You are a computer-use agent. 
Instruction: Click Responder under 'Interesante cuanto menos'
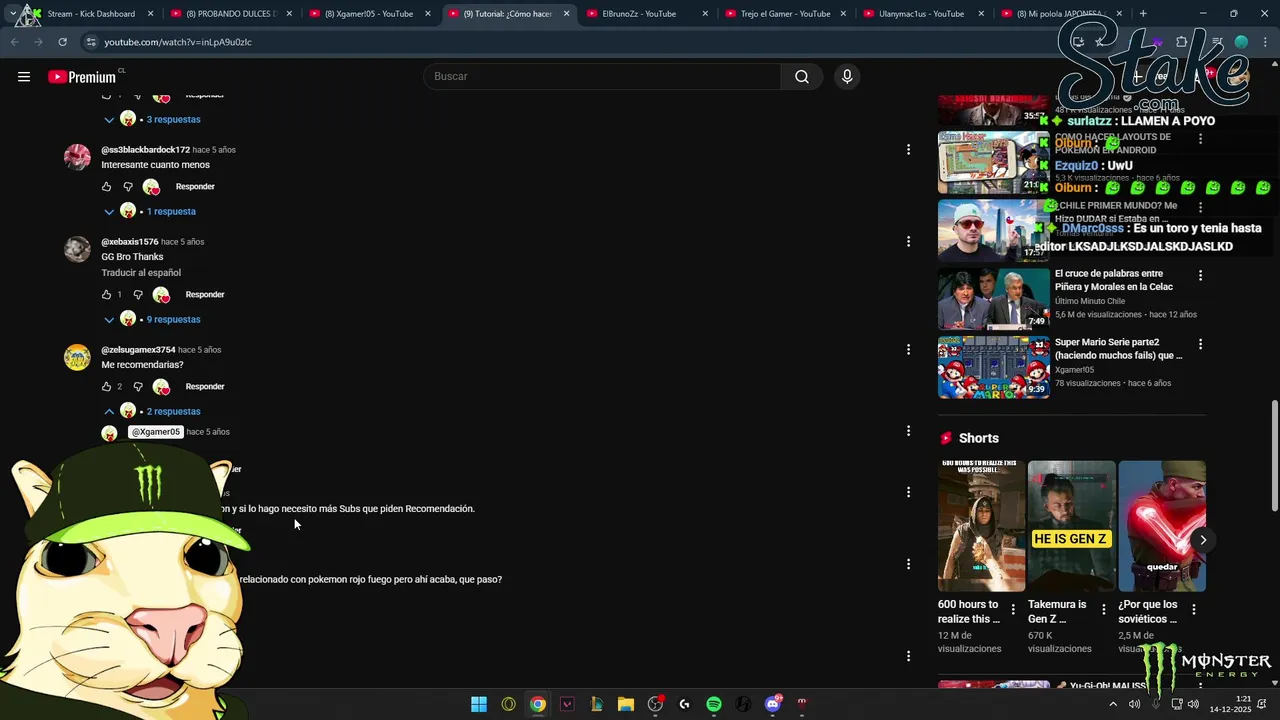click(x=195, y=187)
